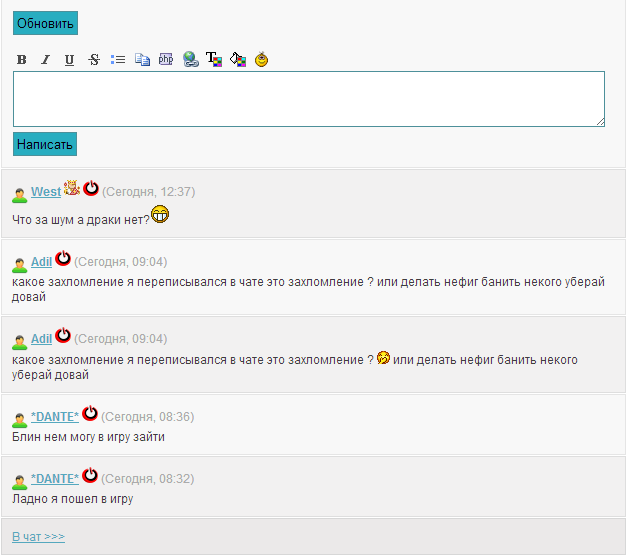628x556 pixels.
Task: Open the background fill color picker
Action: point(238,60)
